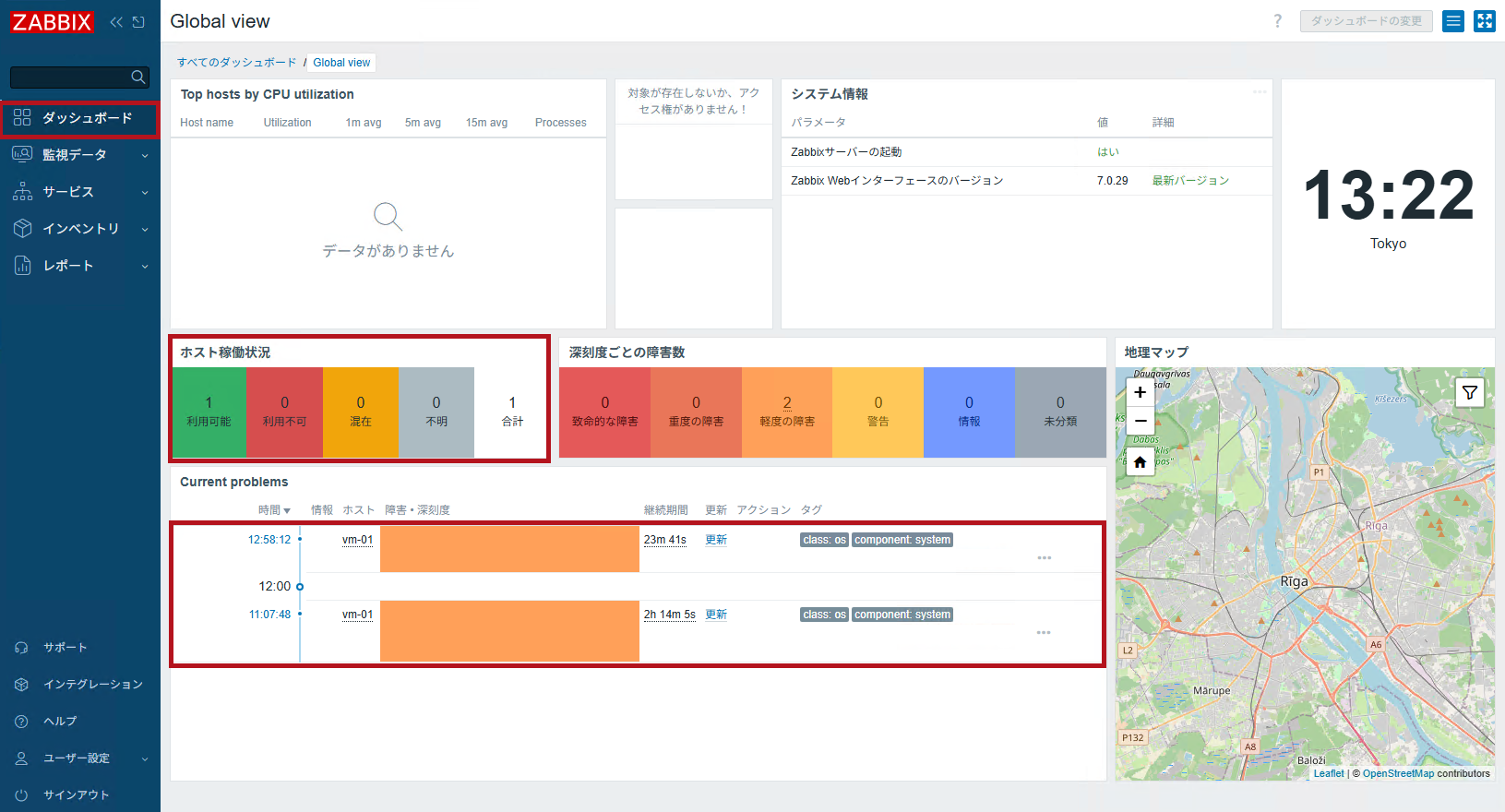Click the 最新バージョン link
Image resolution: width=1505 pixels, height=812 pixels.
tap(1190, 181)
